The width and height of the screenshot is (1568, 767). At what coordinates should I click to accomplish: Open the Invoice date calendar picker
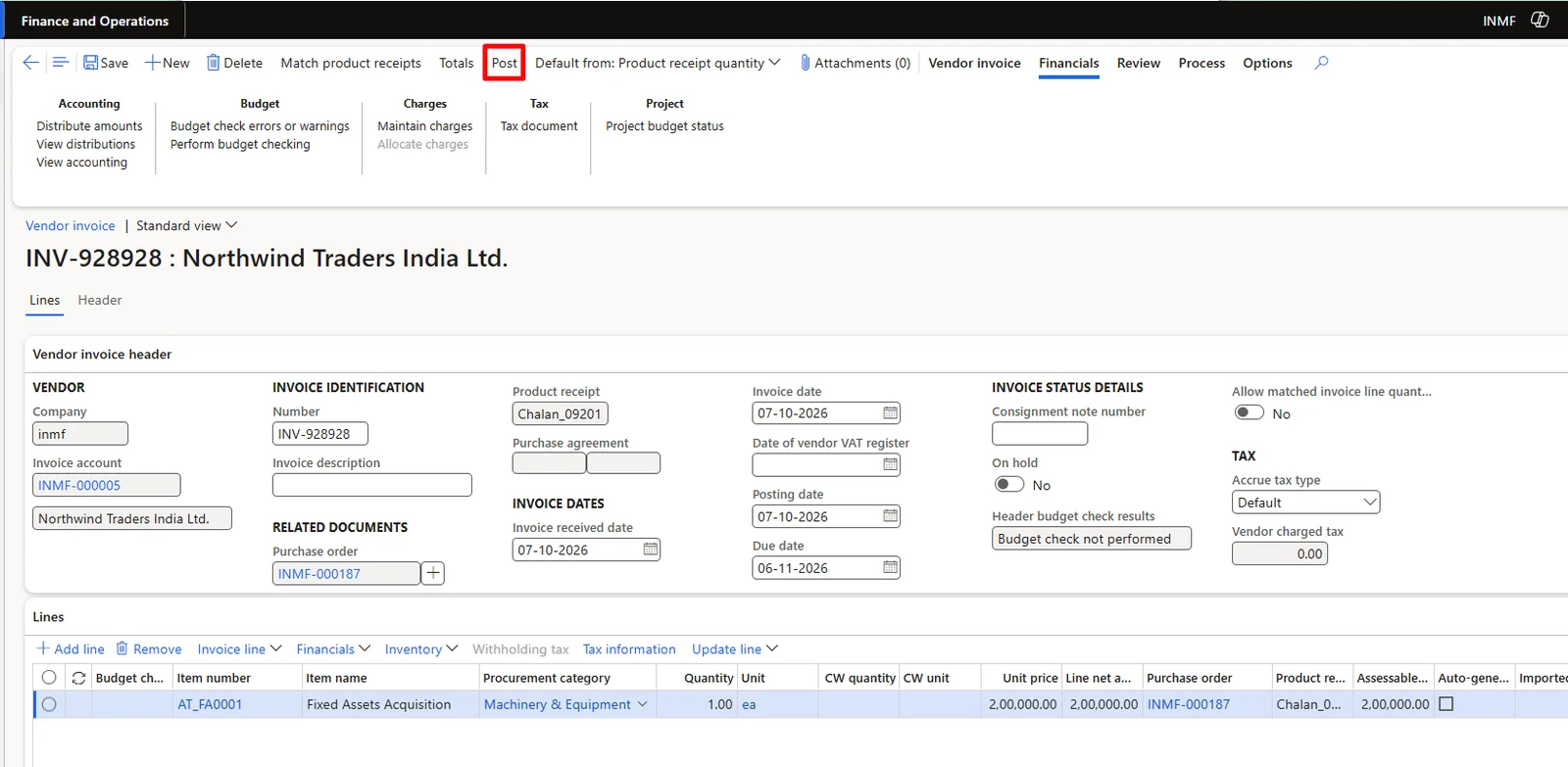pos(890,413)
